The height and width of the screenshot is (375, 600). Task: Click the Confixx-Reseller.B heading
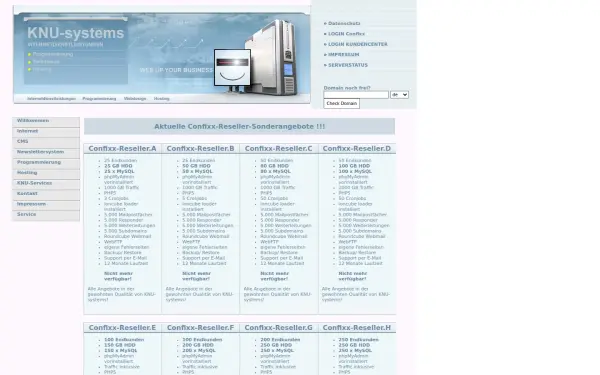tap(201, 148)
